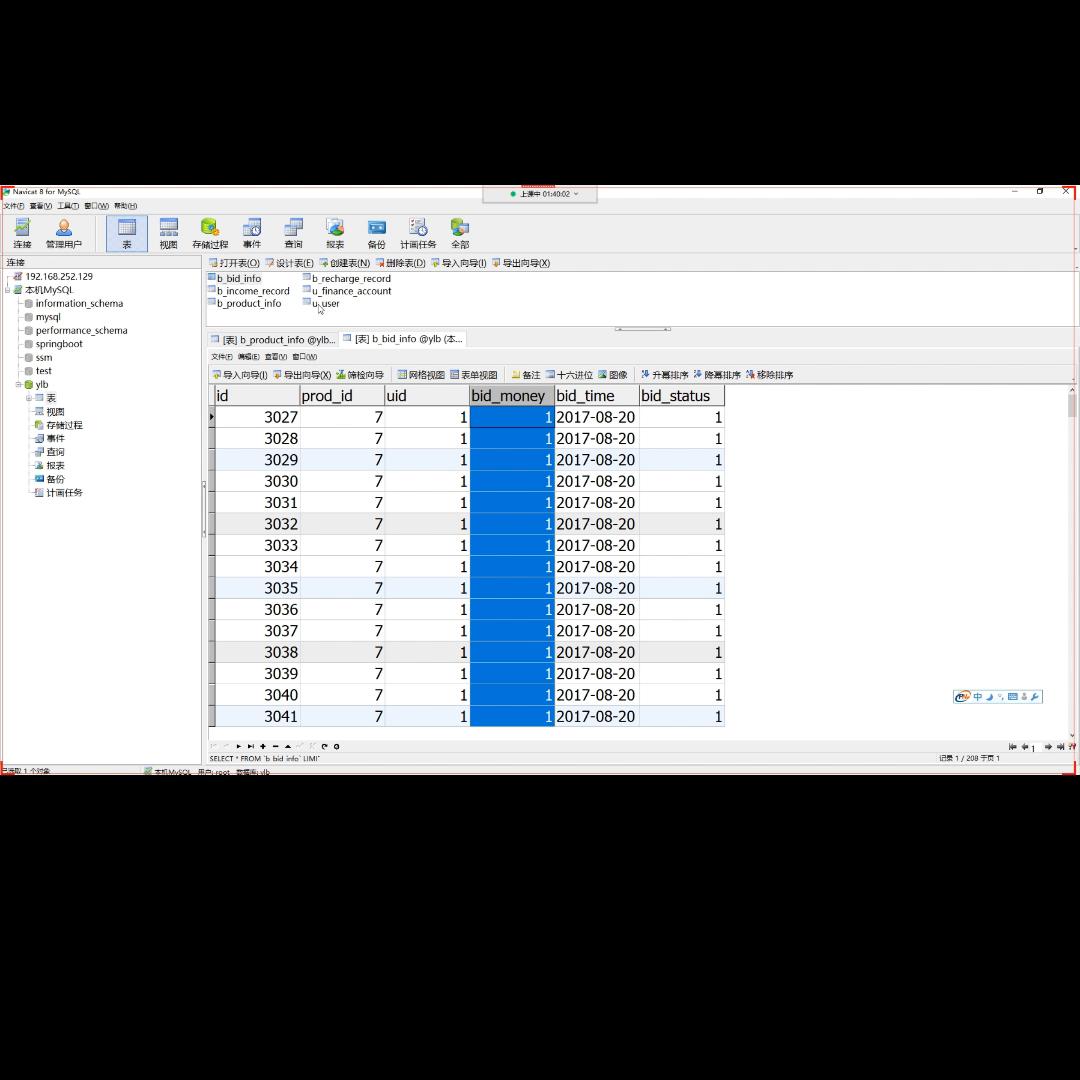Switch to 表单视图 (Form View)

tap(474, 375)
